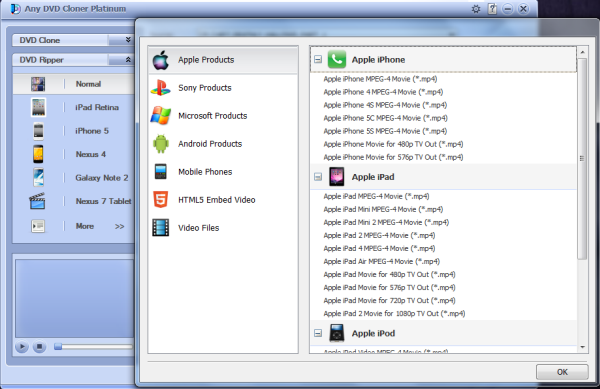This screenshot has height=389, width=600.
Task: Choose Apple iPhone 5S MPEG-4 Movie
Action: point(385,131)
